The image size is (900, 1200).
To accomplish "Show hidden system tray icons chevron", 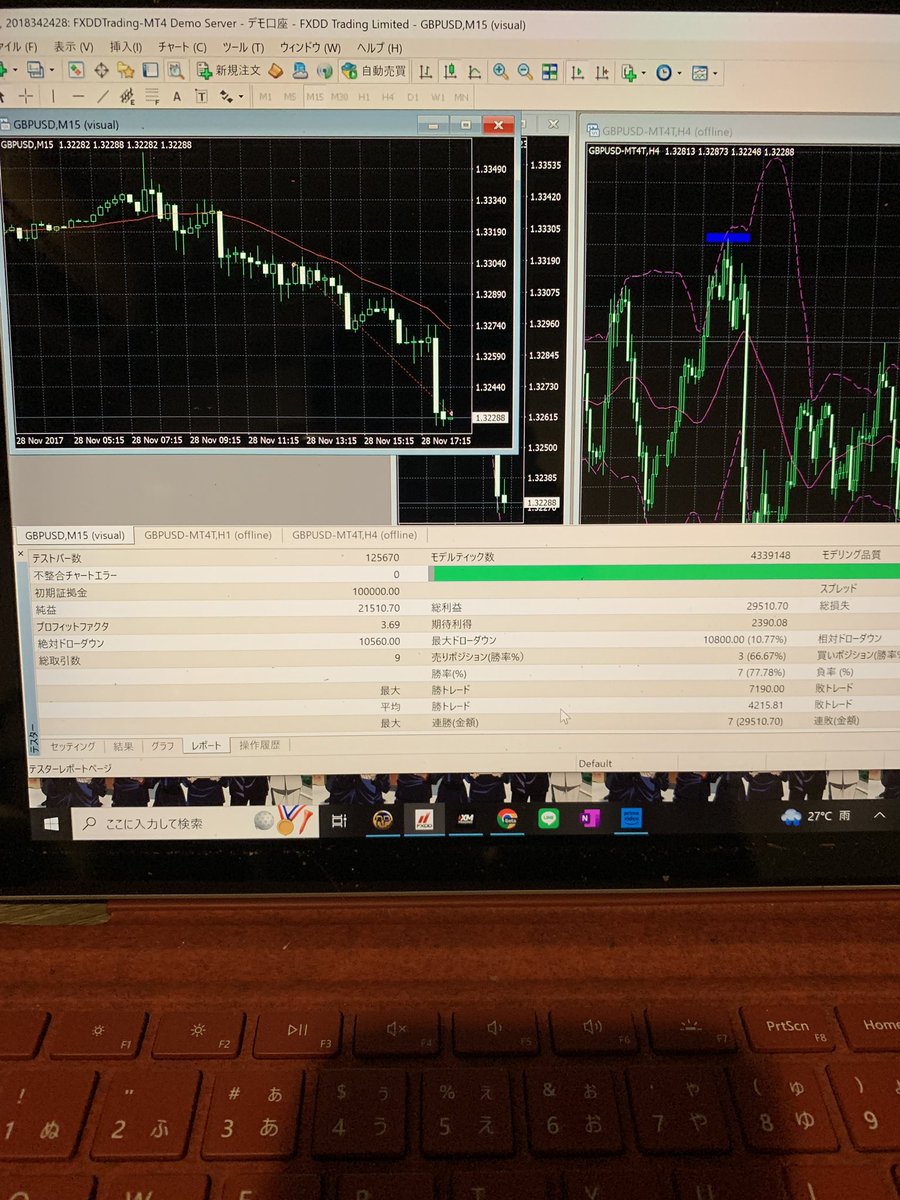I will pyautogui.click(x=880, y=816).
